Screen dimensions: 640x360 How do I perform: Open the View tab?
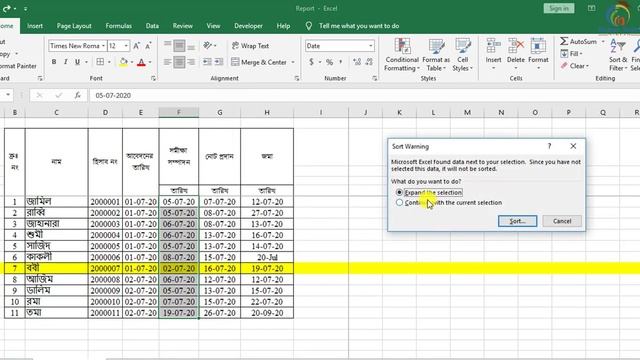(213, 26)
